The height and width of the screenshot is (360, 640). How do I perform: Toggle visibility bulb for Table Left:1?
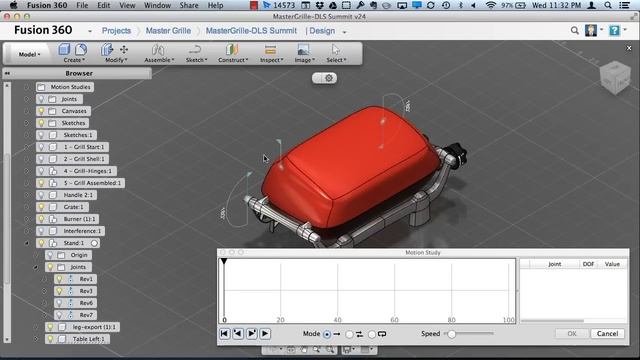click(50, 339)
